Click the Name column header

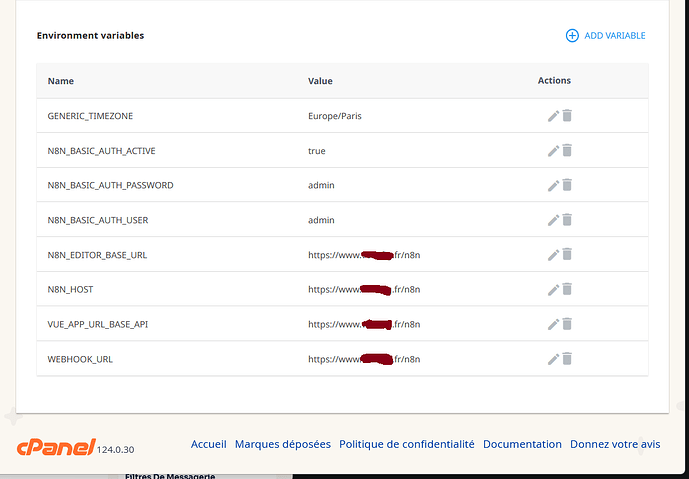(61, 81)
